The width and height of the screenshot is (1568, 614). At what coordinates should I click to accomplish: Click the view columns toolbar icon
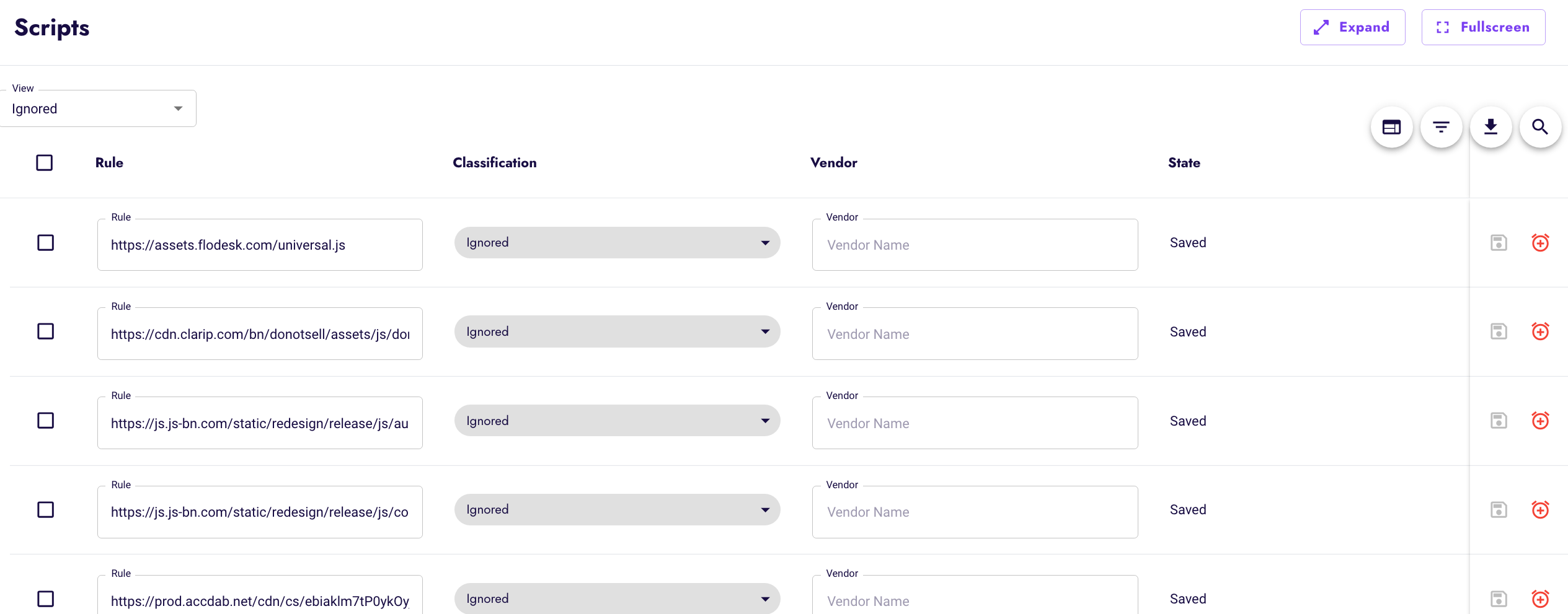1391,127
